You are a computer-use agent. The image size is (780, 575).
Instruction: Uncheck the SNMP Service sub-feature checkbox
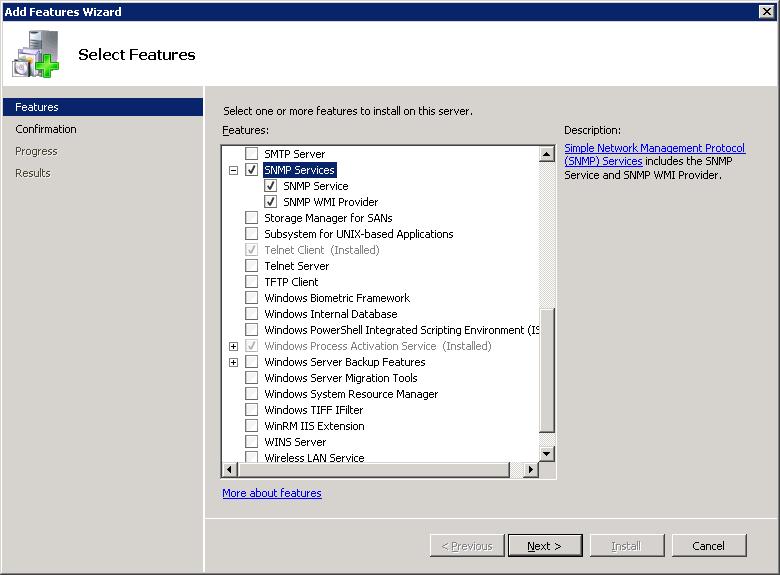(271, 186)
